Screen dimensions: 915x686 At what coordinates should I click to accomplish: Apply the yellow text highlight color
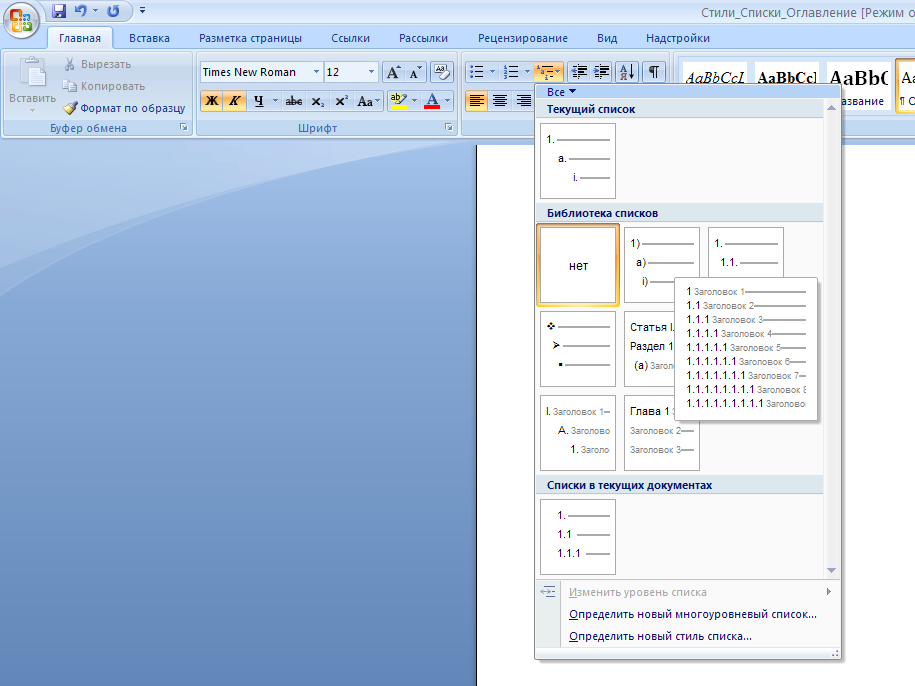tap(399, 101)
